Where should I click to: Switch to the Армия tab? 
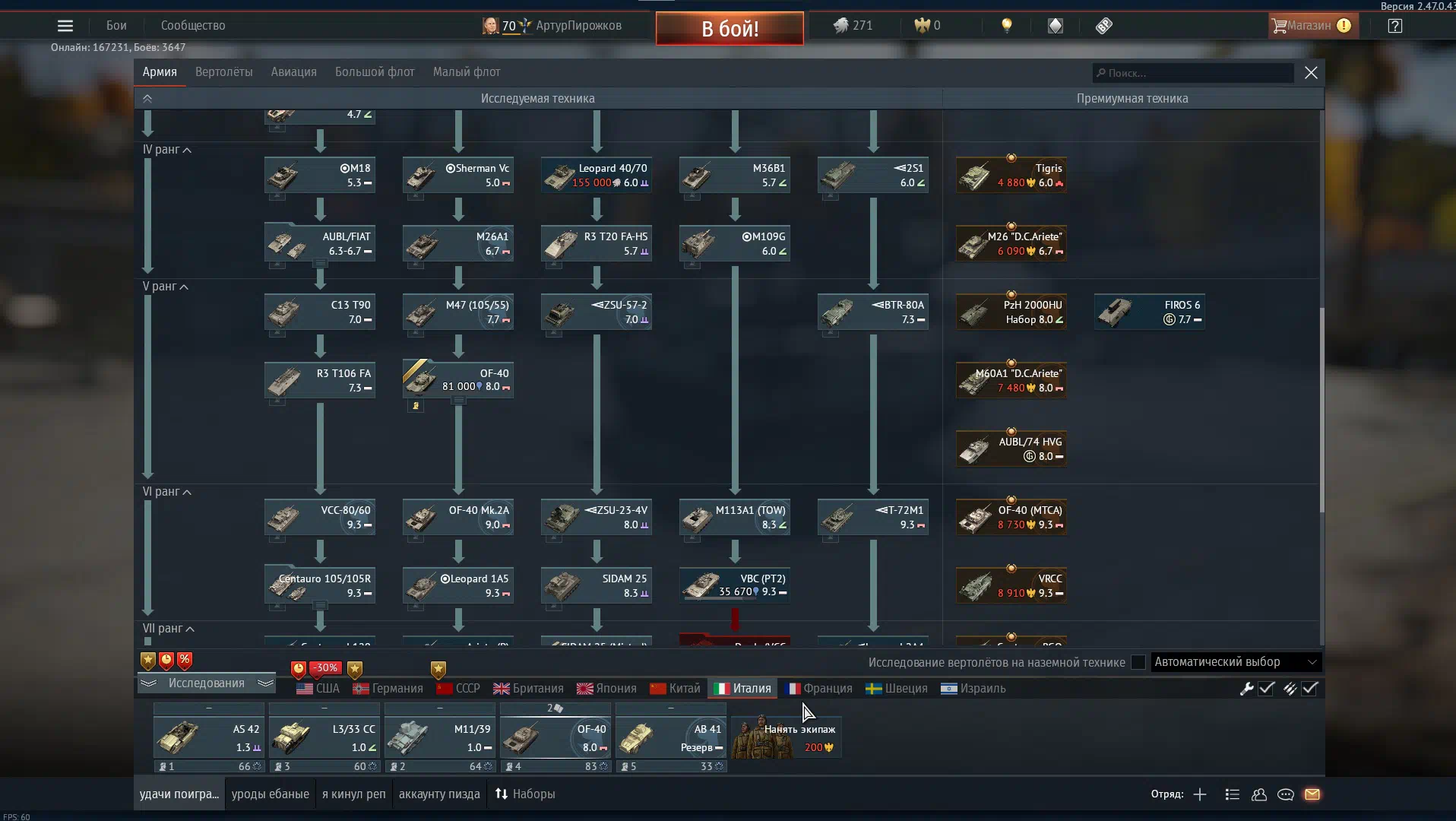coord(160,72)
